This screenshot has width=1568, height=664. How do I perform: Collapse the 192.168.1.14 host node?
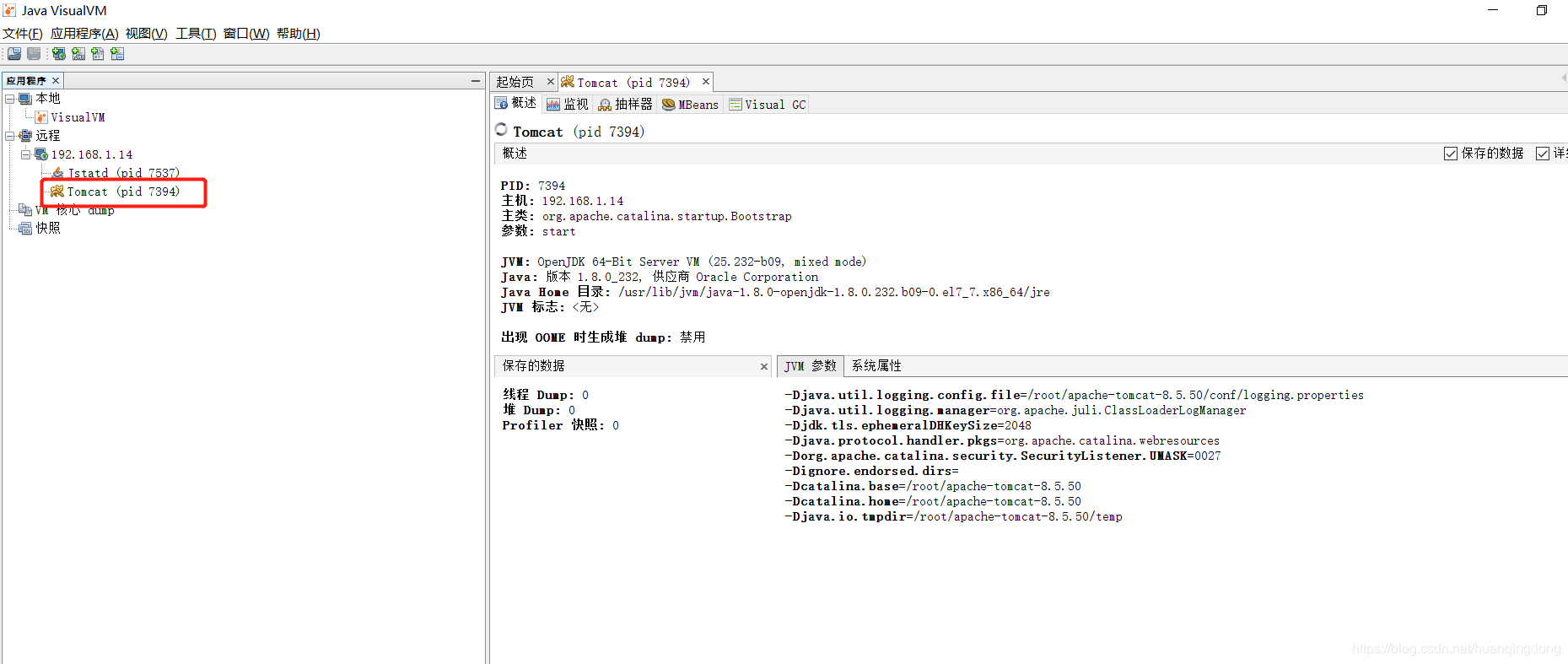tap(25, 154)
